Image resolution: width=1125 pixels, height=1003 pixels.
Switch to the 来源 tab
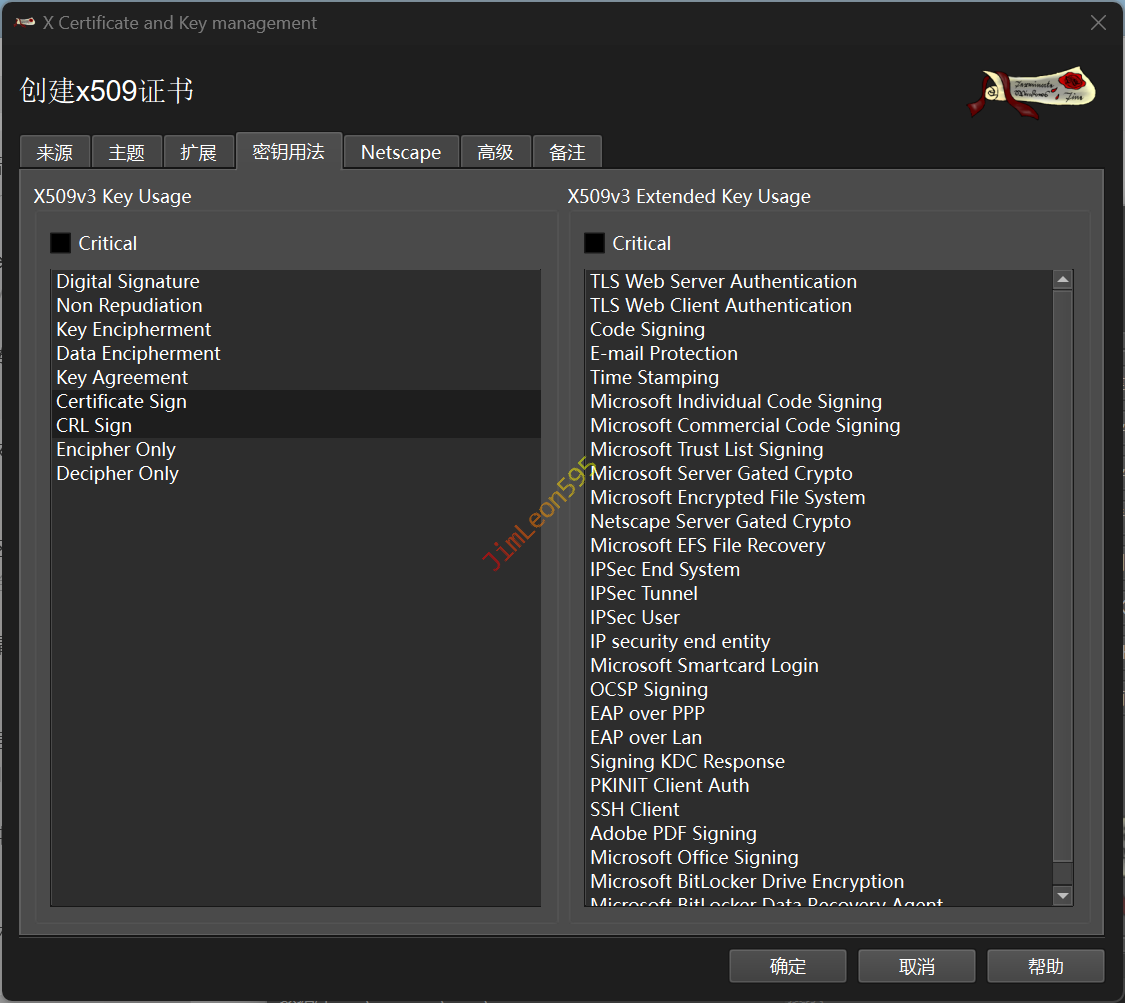pos(55,153)
